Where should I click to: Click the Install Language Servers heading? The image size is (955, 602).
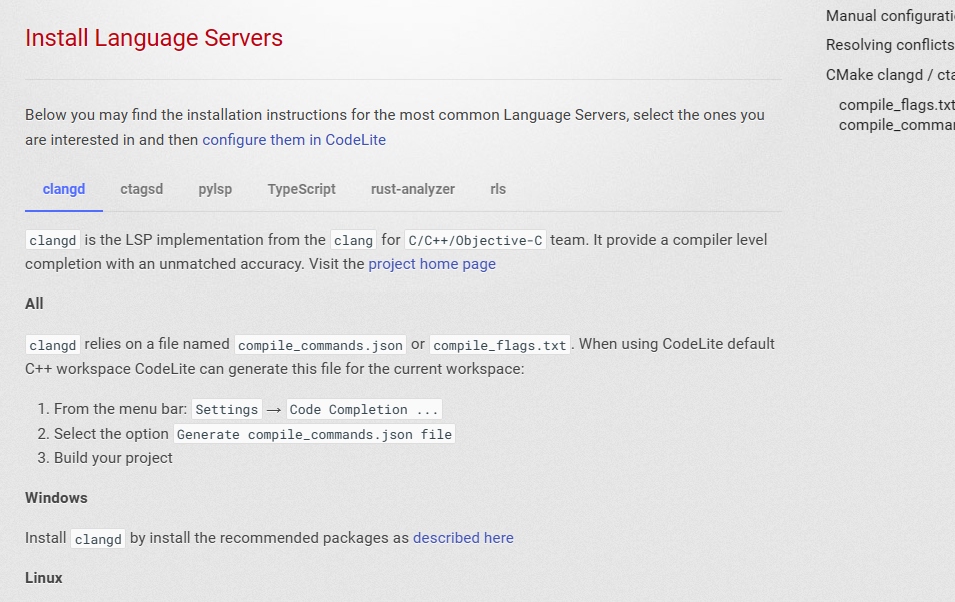[x=154, y=38]
